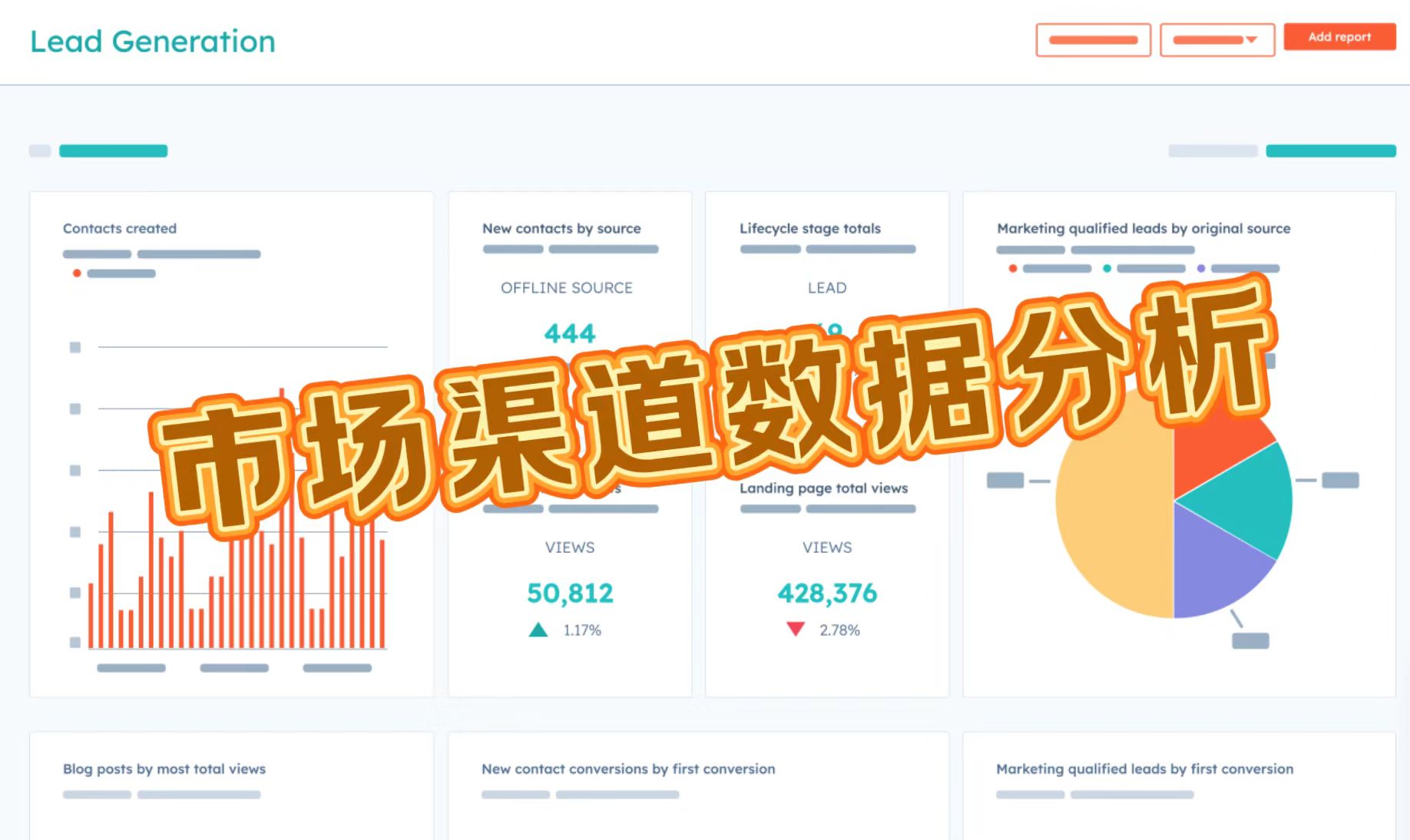Image resolution: width=1410 pixels, height=840 pixels.
Task: Open the date range dropdown near Add report
Action: 1217,40
